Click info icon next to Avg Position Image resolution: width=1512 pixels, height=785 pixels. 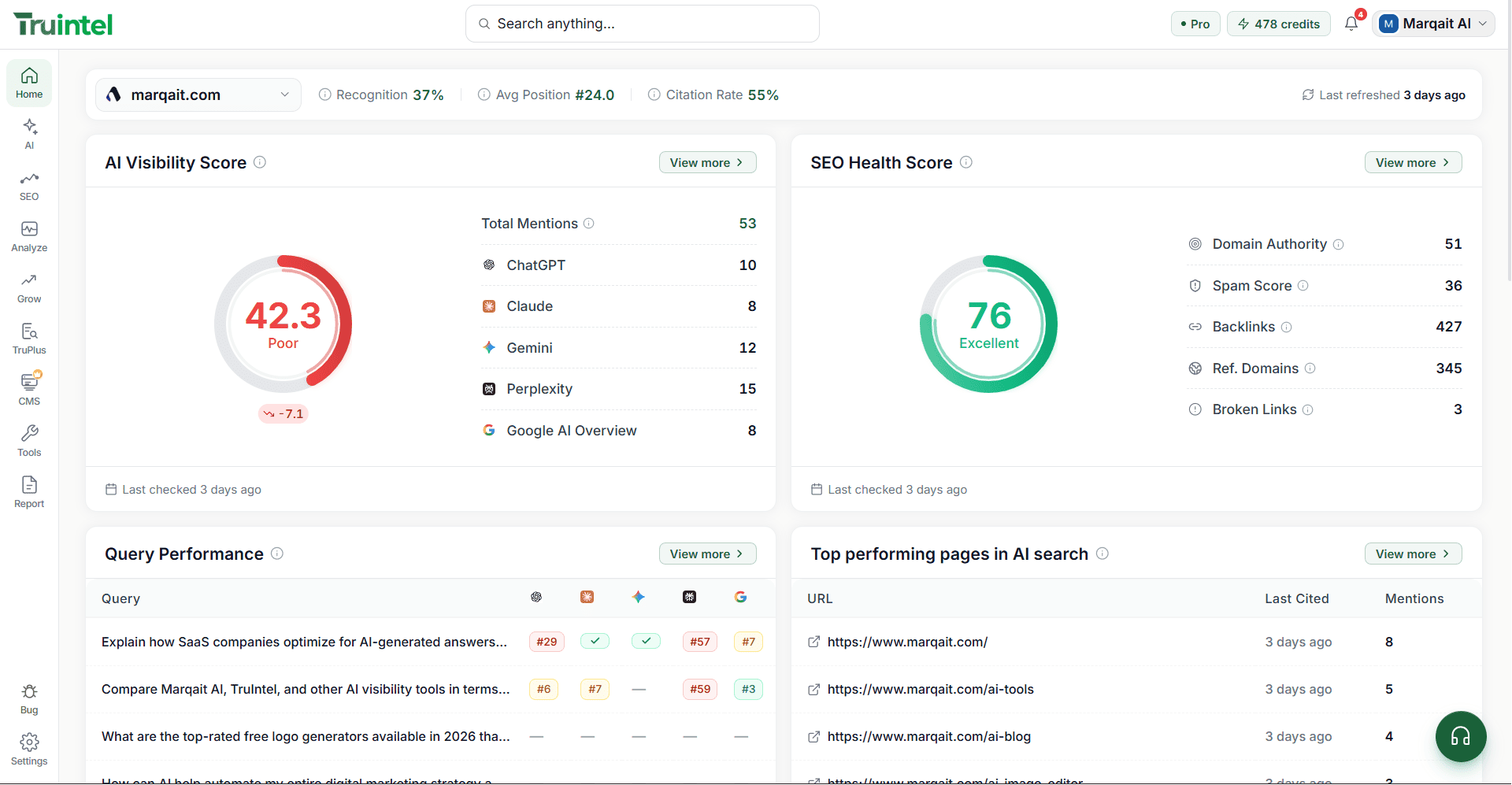point(484,94)
